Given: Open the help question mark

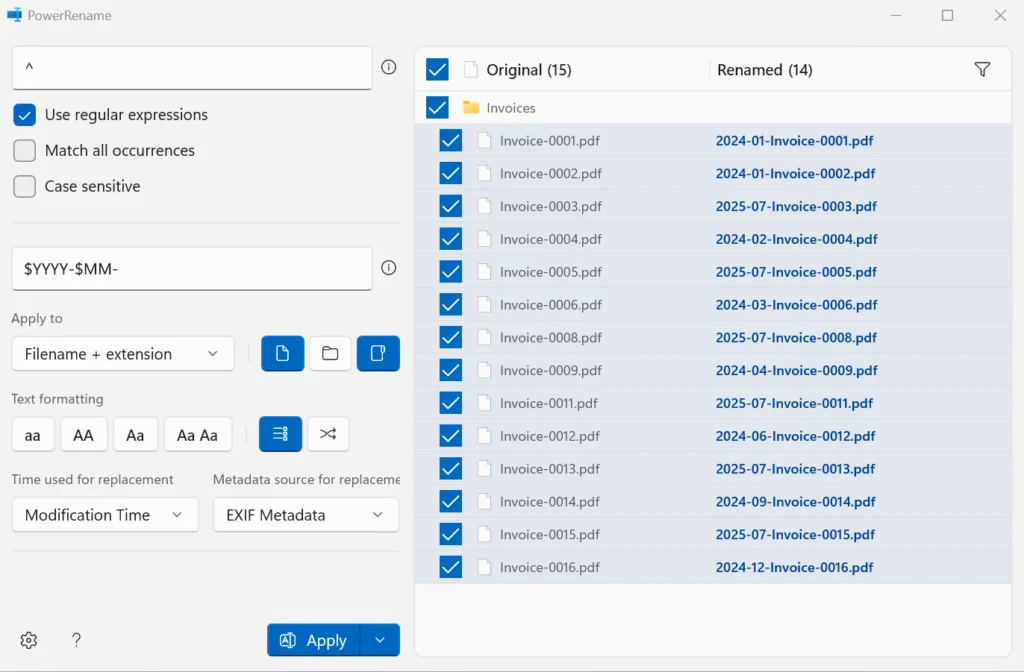Looking at the screenshot, I should pyautogui.click(x=76, y=640).
